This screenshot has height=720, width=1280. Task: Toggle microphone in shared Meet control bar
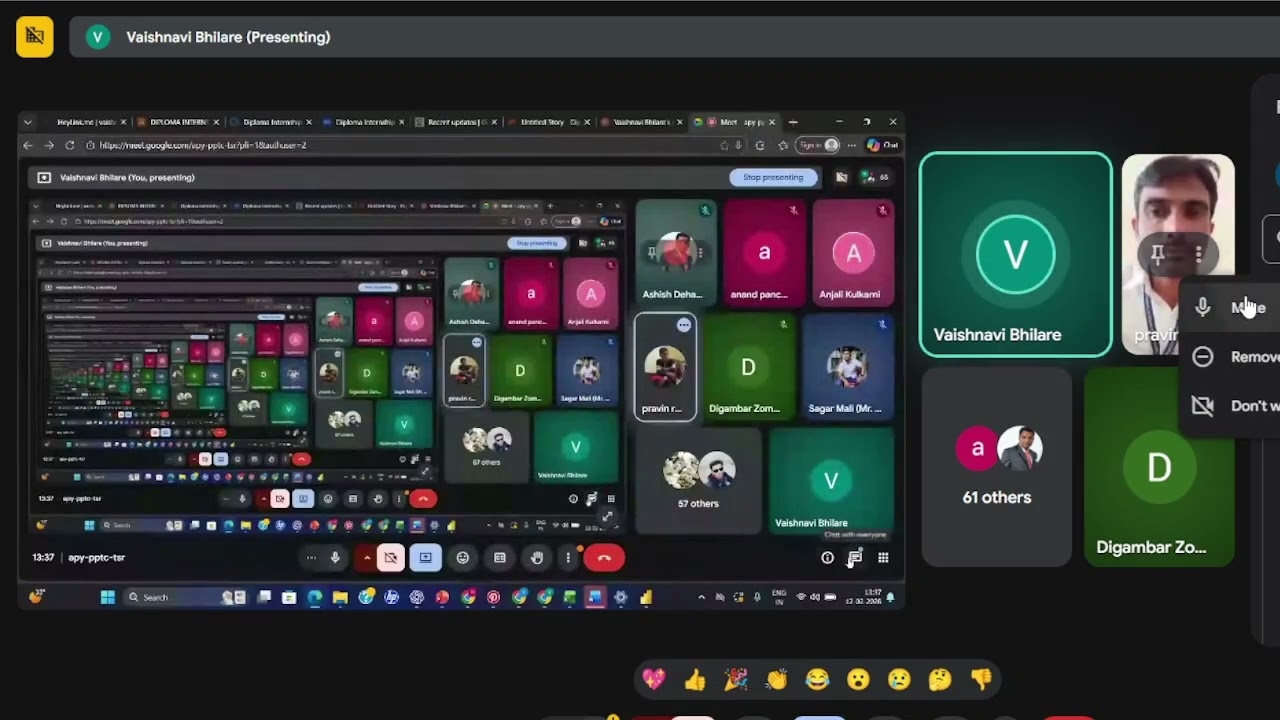tap(335, 558)
